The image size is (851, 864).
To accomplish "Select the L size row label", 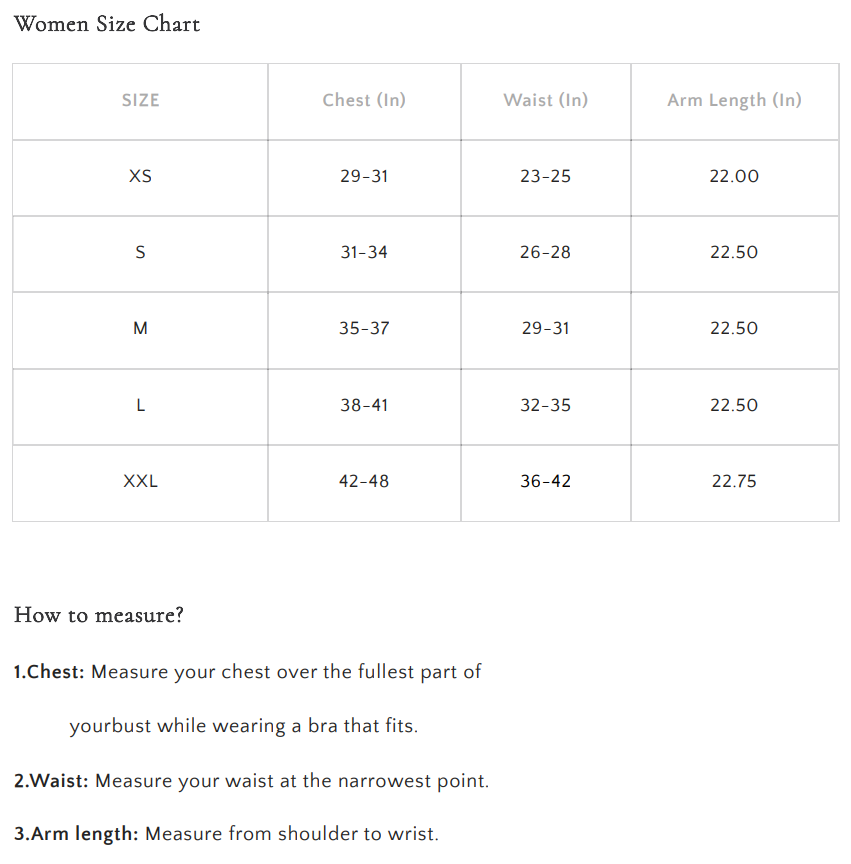I will coord(140,405).
